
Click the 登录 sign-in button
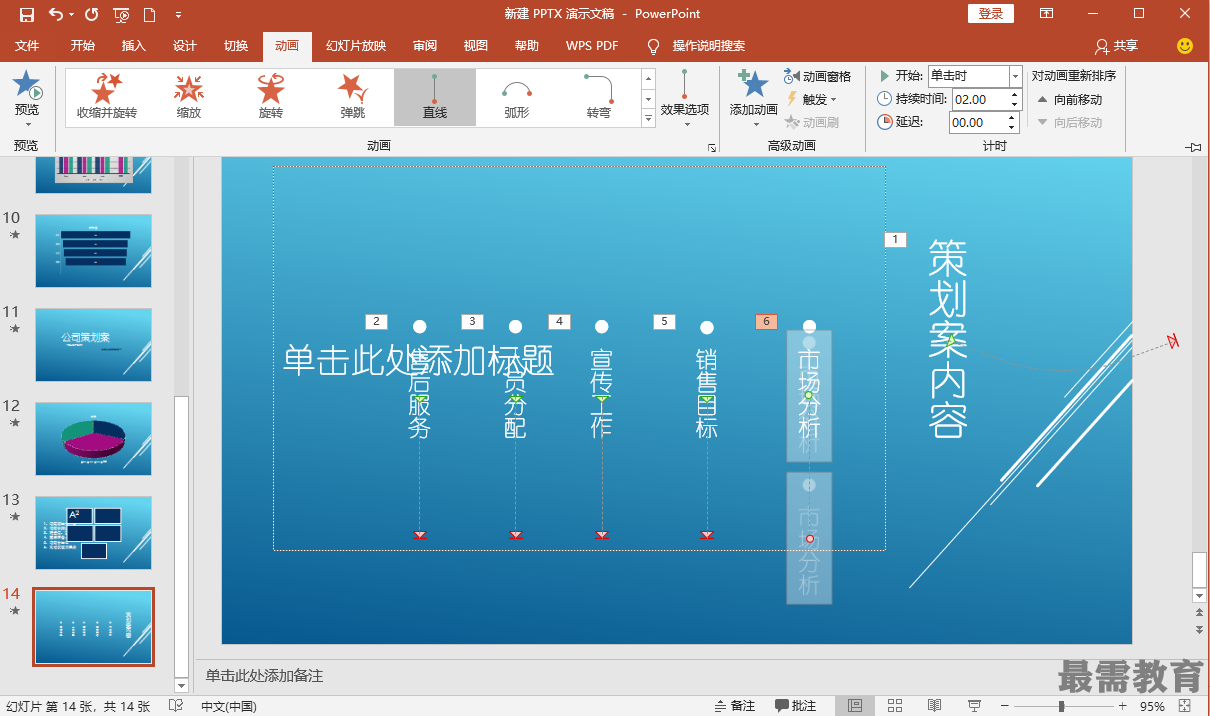[x=991, y=14]
